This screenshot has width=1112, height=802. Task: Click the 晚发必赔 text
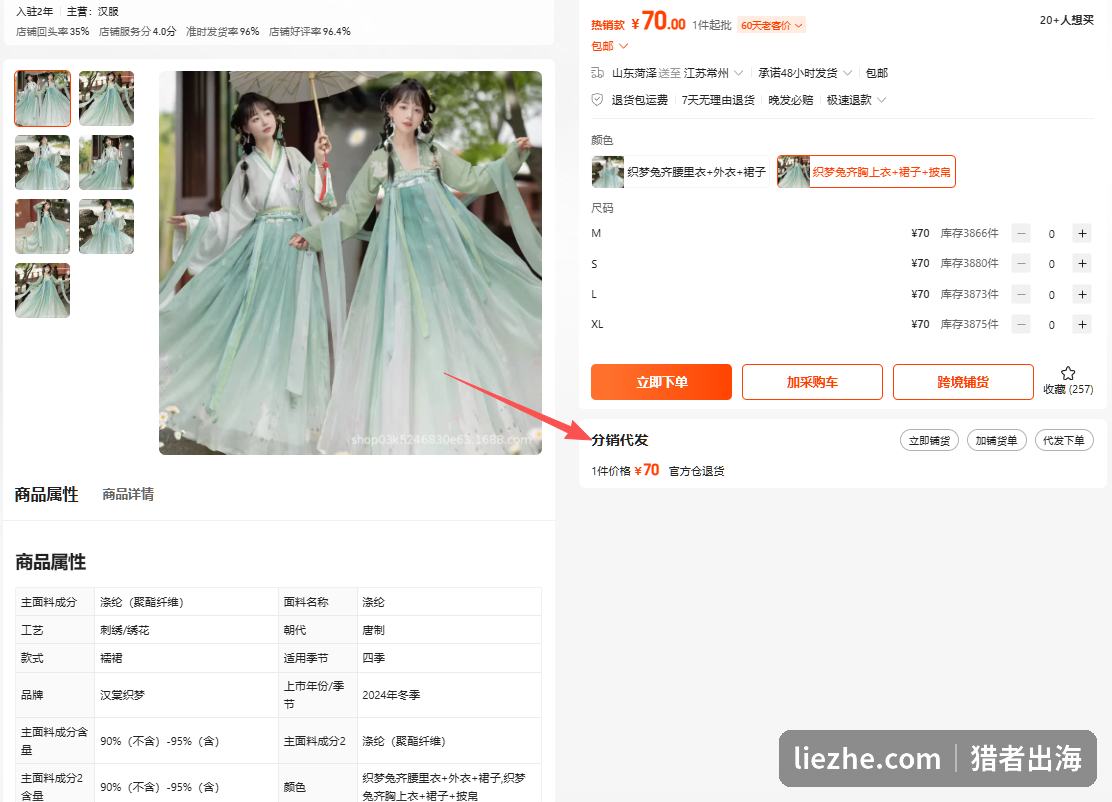(791, 100)
